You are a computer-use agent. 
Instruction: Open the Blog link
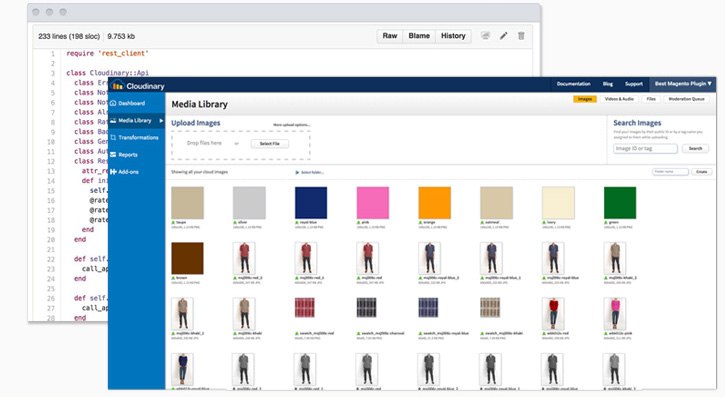coord(608,84)
